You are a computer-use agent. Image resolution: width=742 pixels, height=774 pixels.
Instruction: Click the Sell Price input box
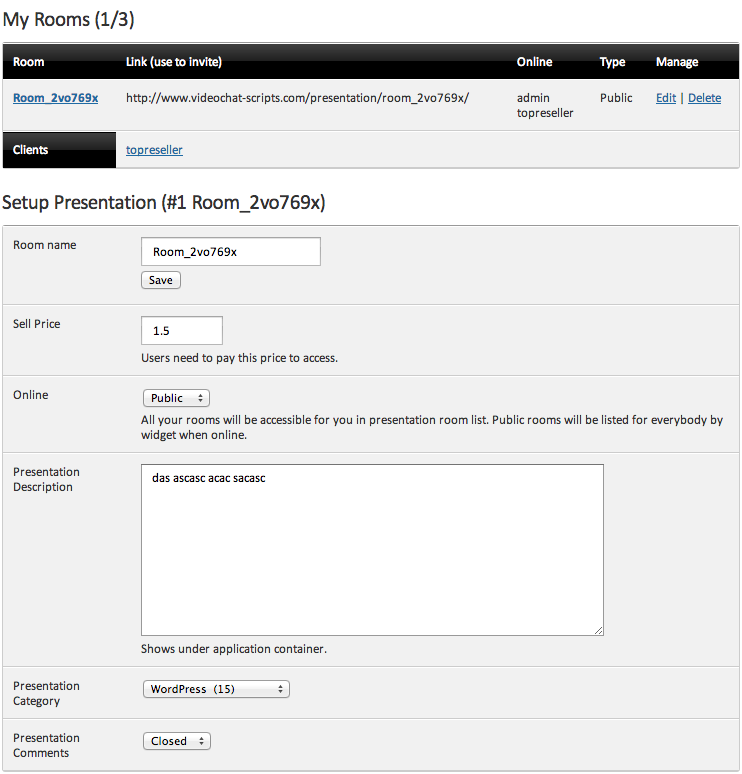tap(182, 331)
